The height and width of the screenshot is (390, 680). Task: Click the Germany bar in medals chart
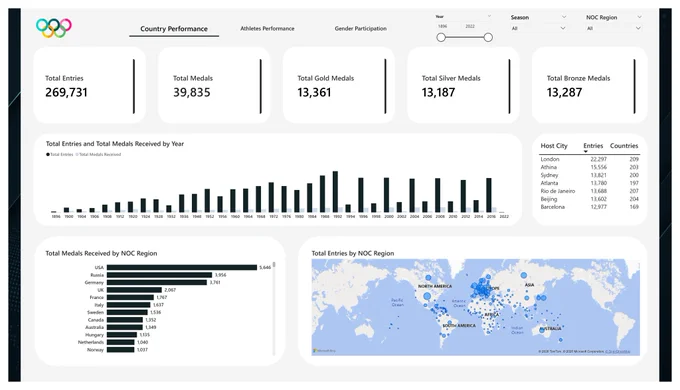click(x=157, y=282)
